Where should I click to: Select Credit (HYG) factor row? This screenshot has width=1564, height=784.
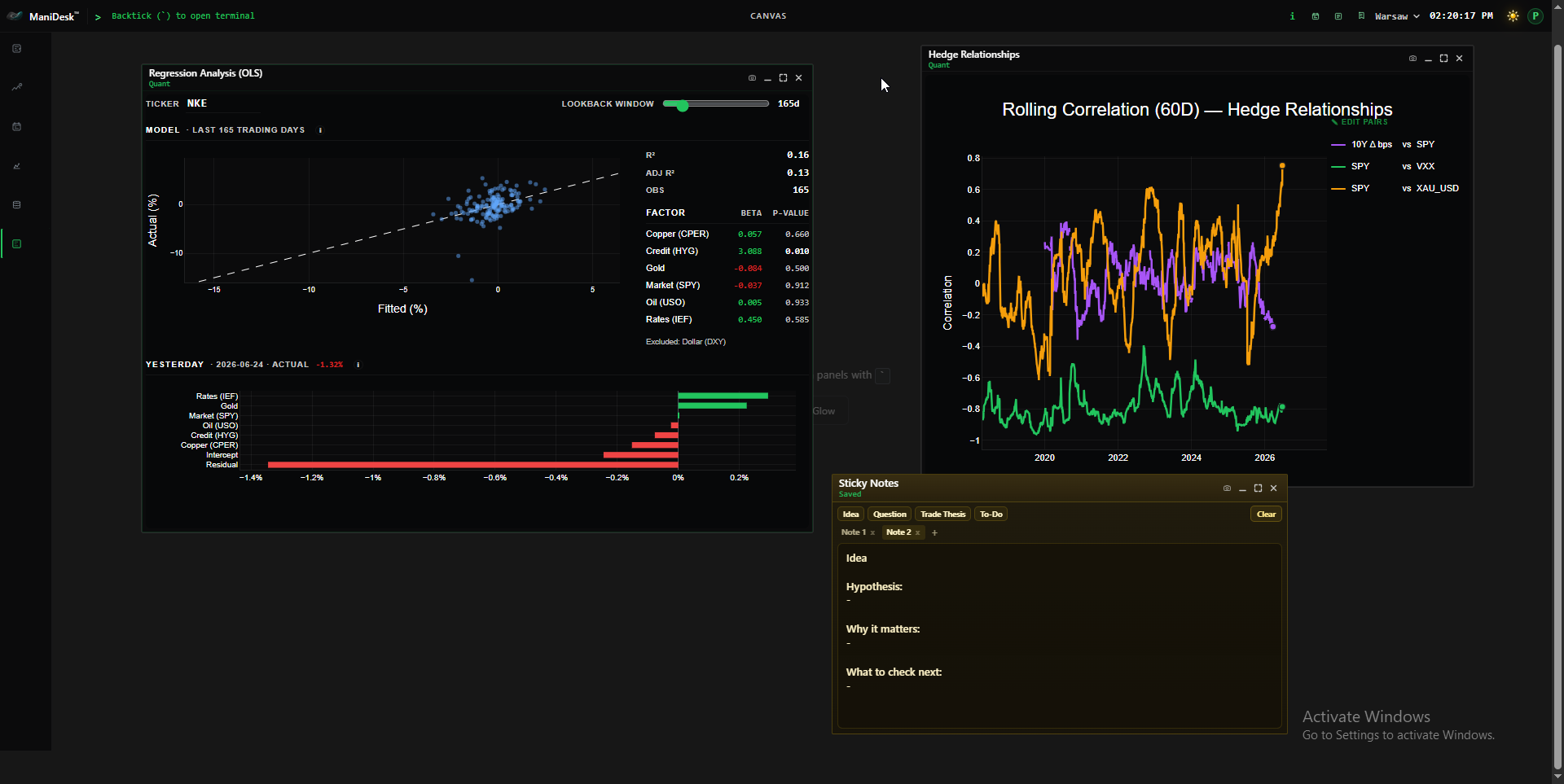click(x=727, y=252)
